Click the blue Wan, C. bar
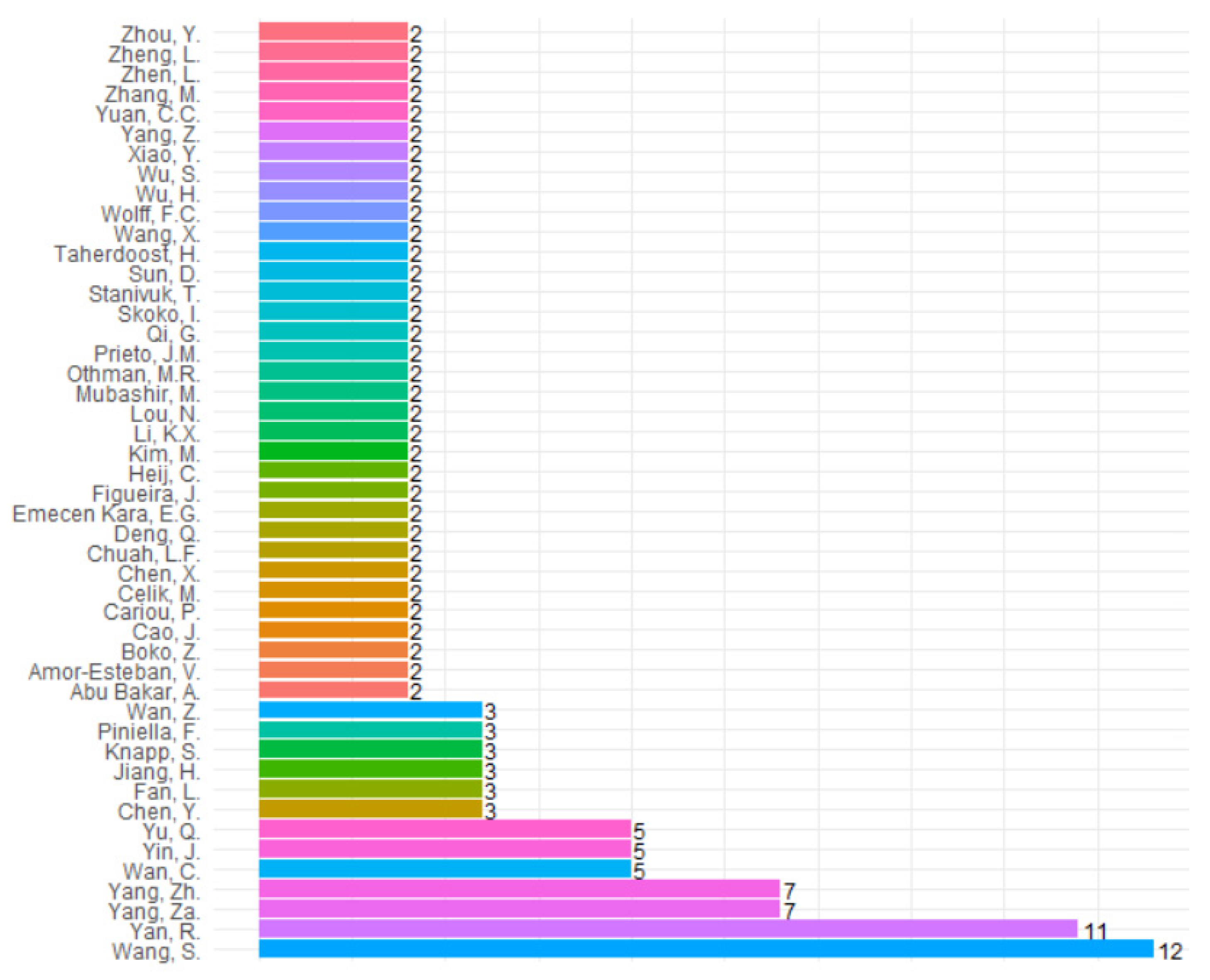 [x=444, y=869]
